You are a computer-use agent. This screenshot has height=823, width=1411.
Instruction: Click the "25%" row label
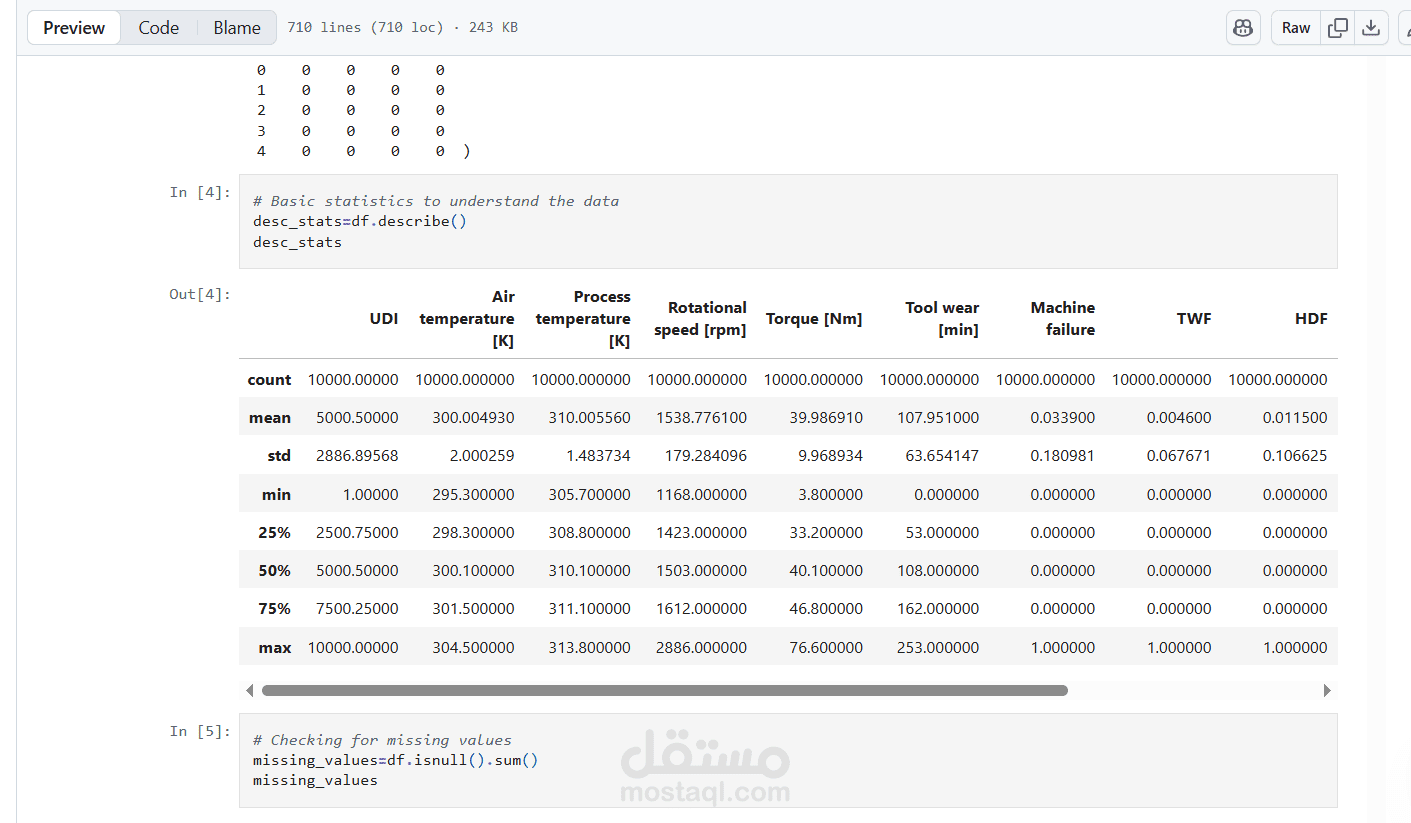point(275,533)
